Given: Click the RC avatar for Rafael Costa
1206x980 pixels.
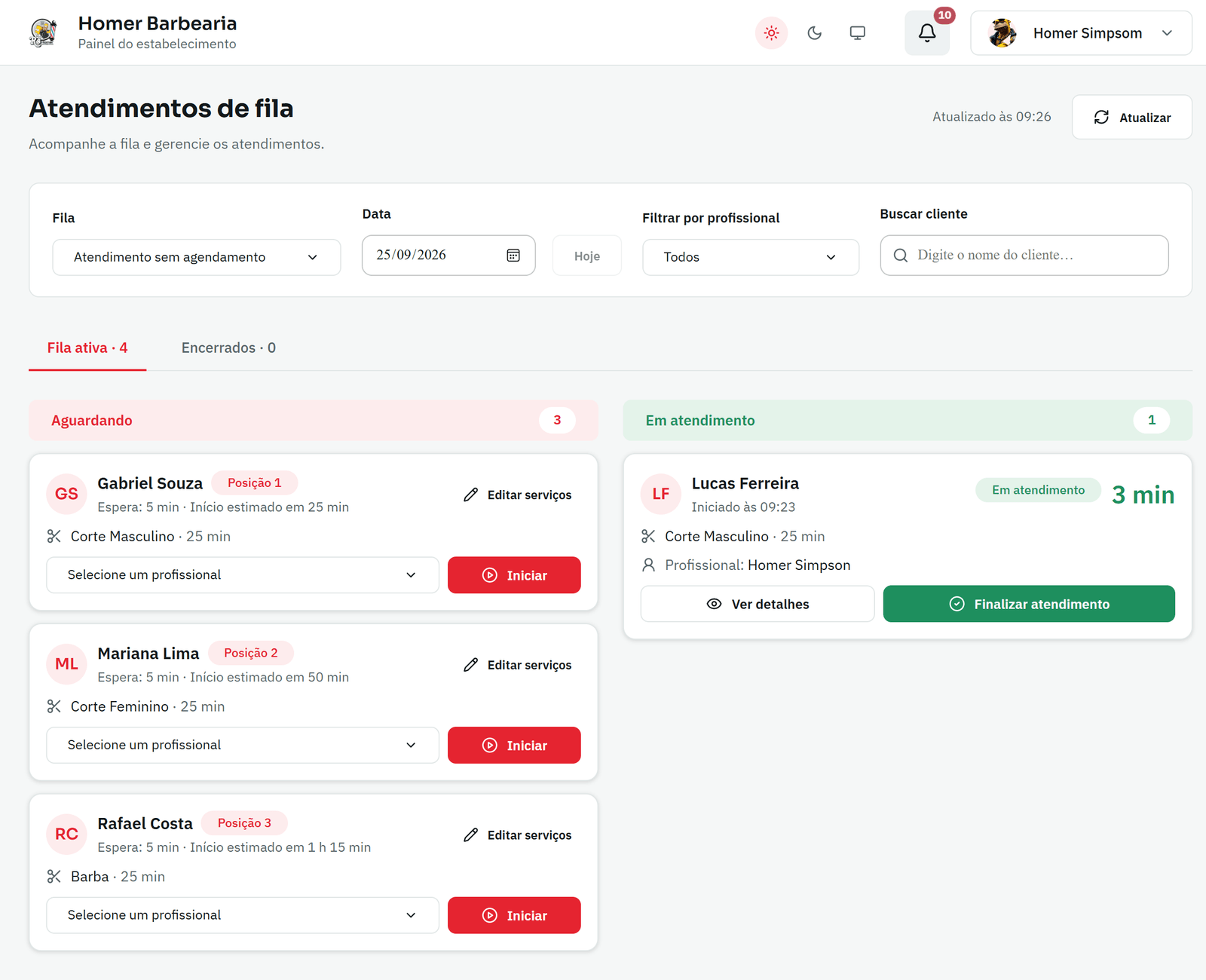Looking at the screenshot, I should [66, 835].
